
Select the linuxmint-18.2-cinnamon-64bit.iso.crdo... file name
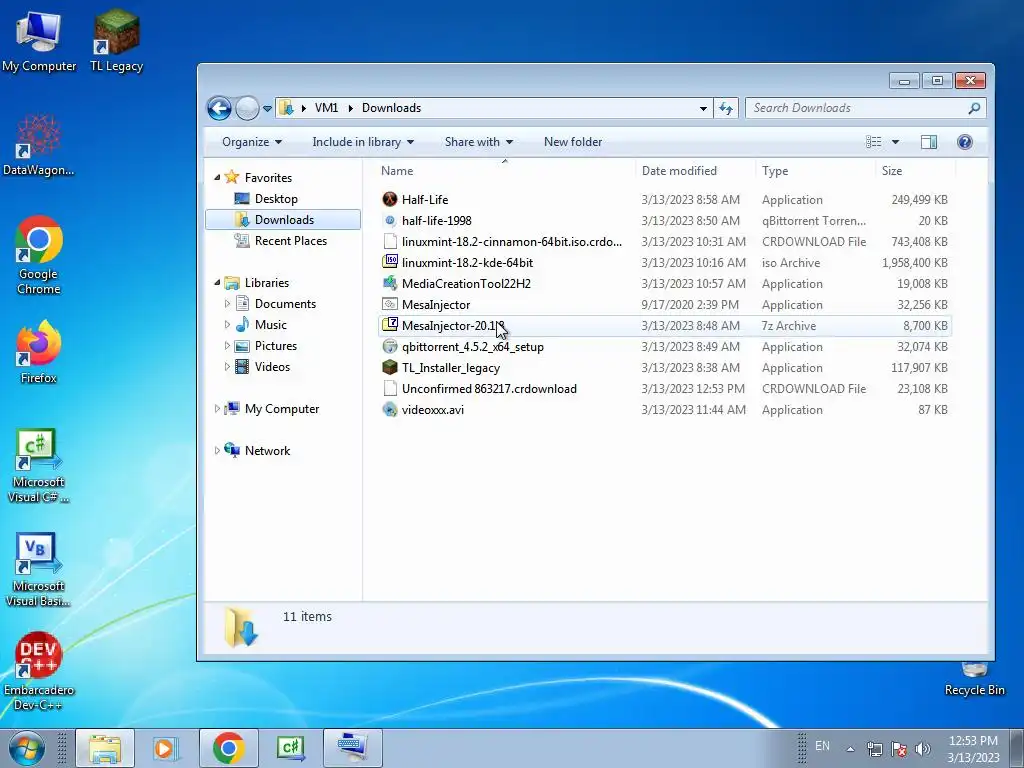click(512, 242)
